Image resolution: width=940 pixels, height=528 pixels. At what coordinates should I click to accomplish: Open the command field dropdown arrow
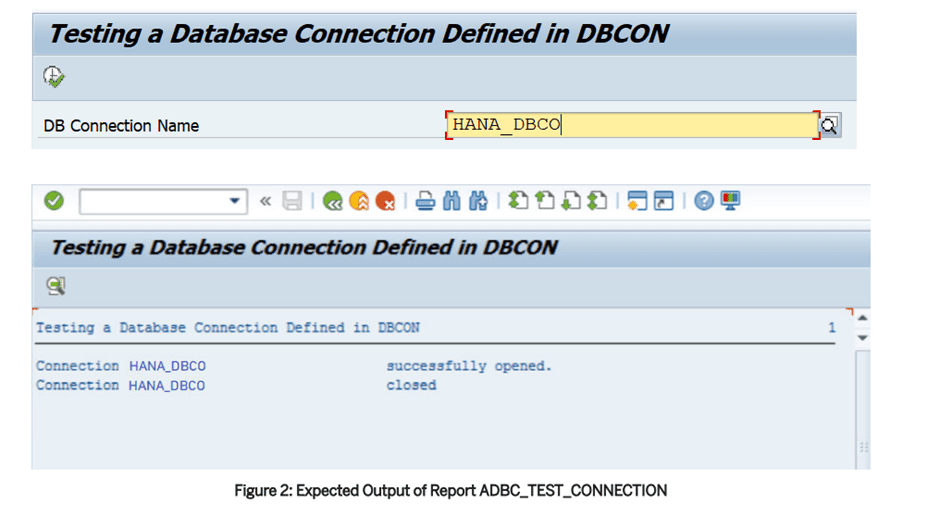[x=235, y=201]
